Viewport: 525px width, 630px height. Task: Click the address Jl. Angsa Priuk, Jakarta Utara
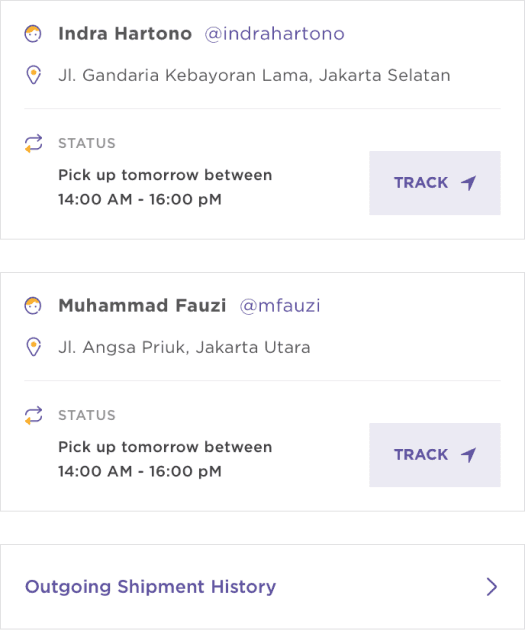184,348
